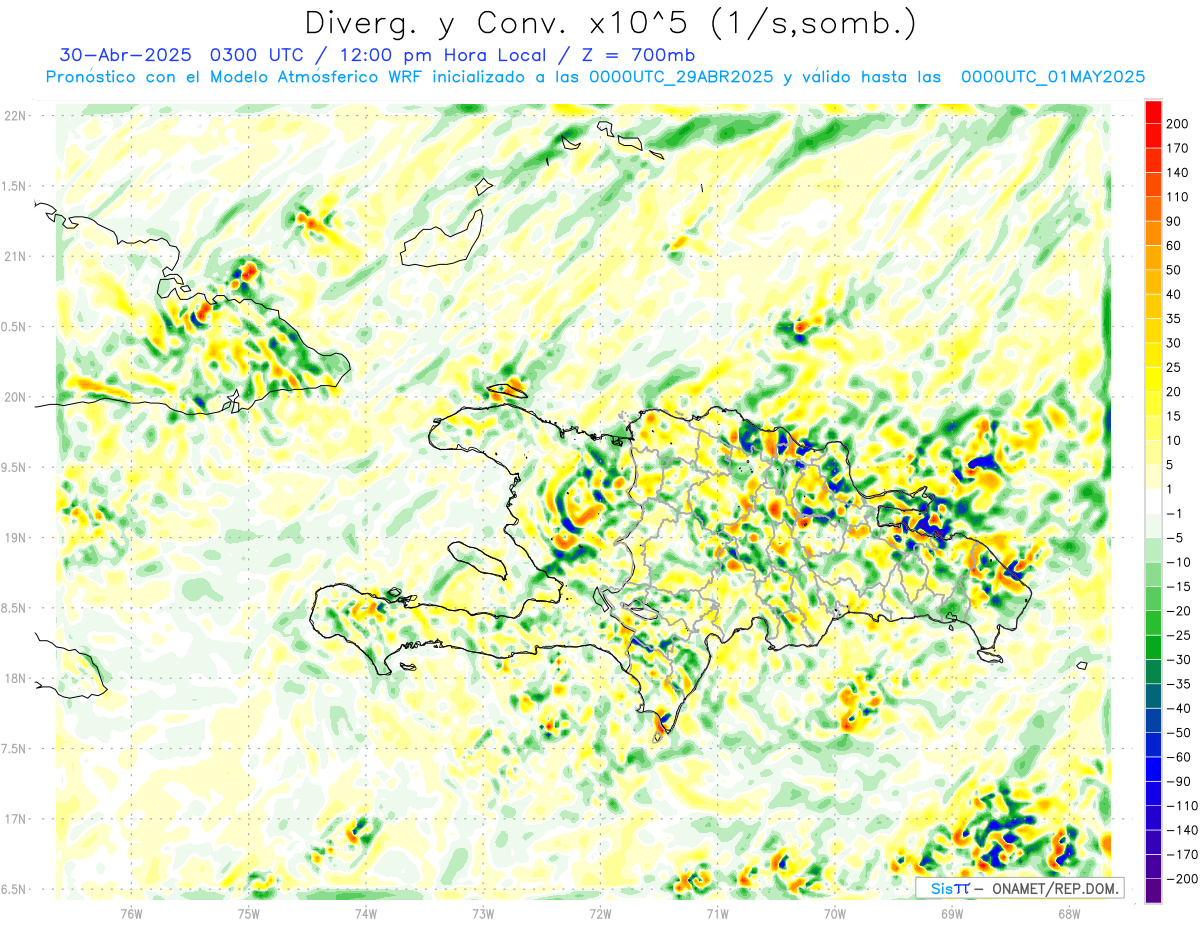
Task: Click the date text '30-Abr-2025 0300 UTC'
Action: [188, 55]
